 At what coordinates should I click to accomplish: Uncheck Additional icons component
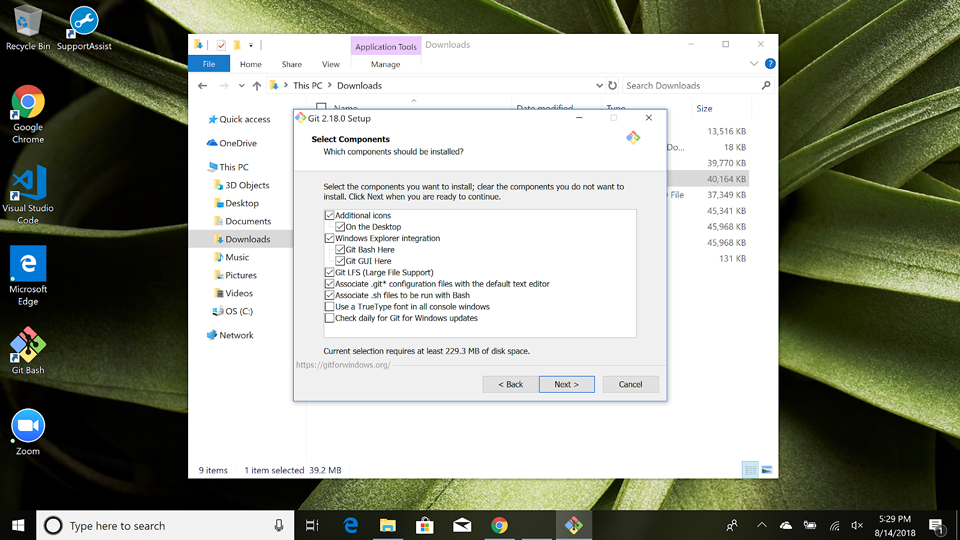[x=329, y=216]
